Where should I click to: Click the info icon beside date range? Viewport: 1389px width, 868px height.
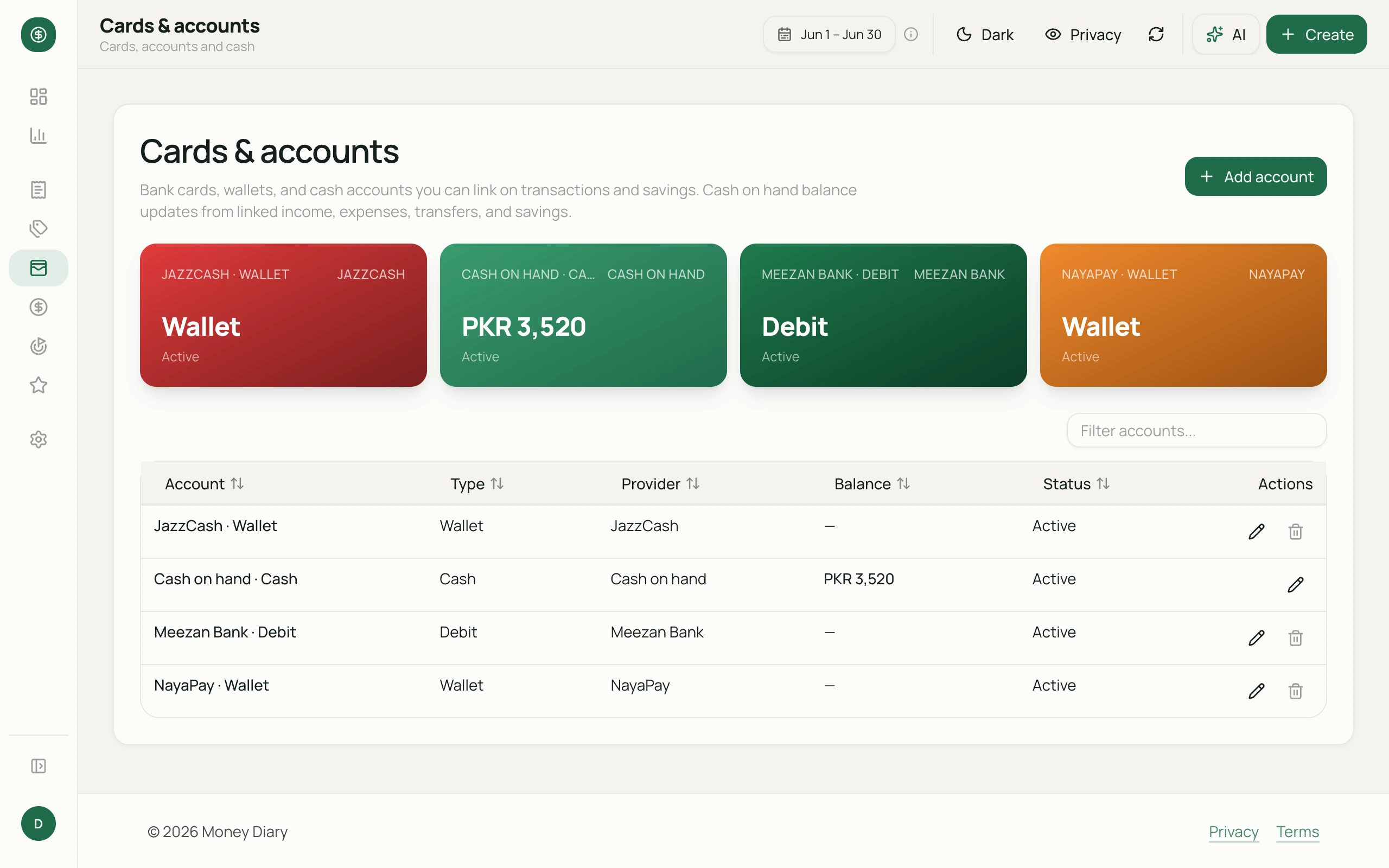[911, 34]
